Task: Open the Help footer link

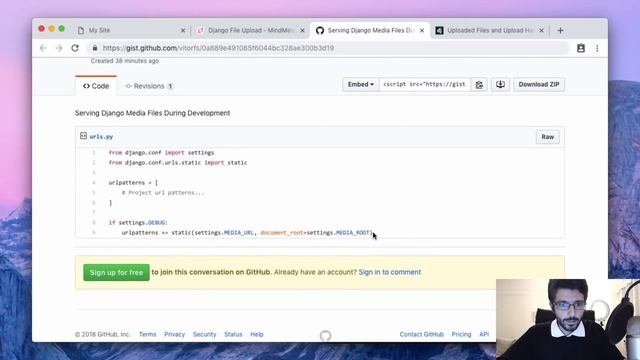Action: point(257,334)
